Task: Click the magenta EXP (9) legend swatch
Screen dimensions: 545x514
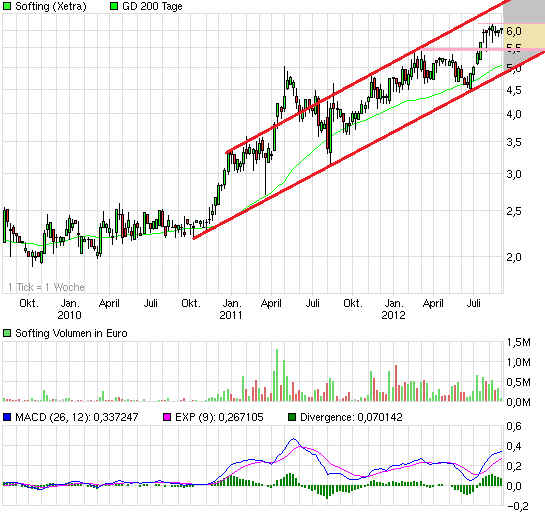Action: [167, 417]
